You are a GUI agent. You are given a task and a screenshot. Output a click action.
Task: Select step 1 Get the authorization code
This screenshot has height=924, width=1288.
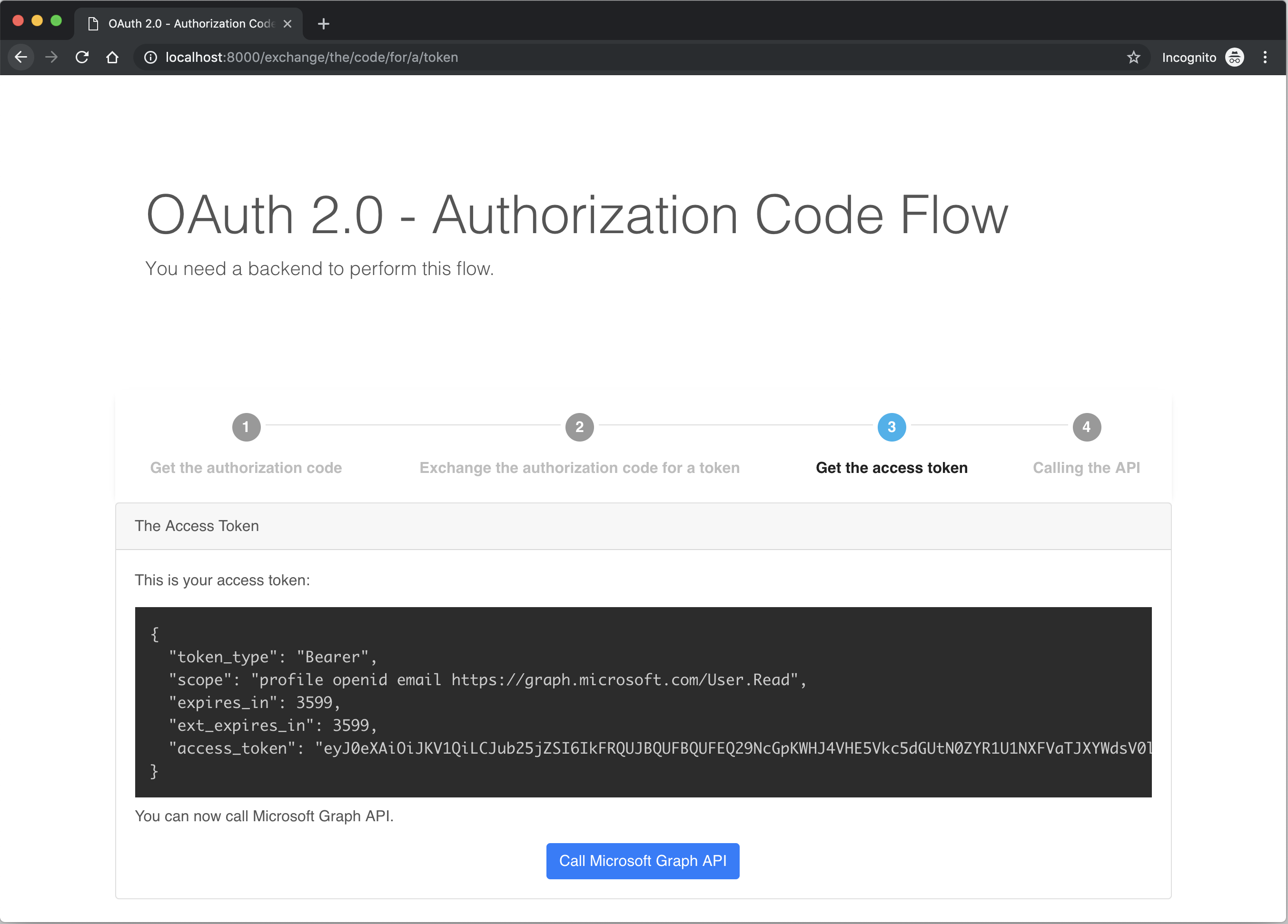(x=246, y=427)
